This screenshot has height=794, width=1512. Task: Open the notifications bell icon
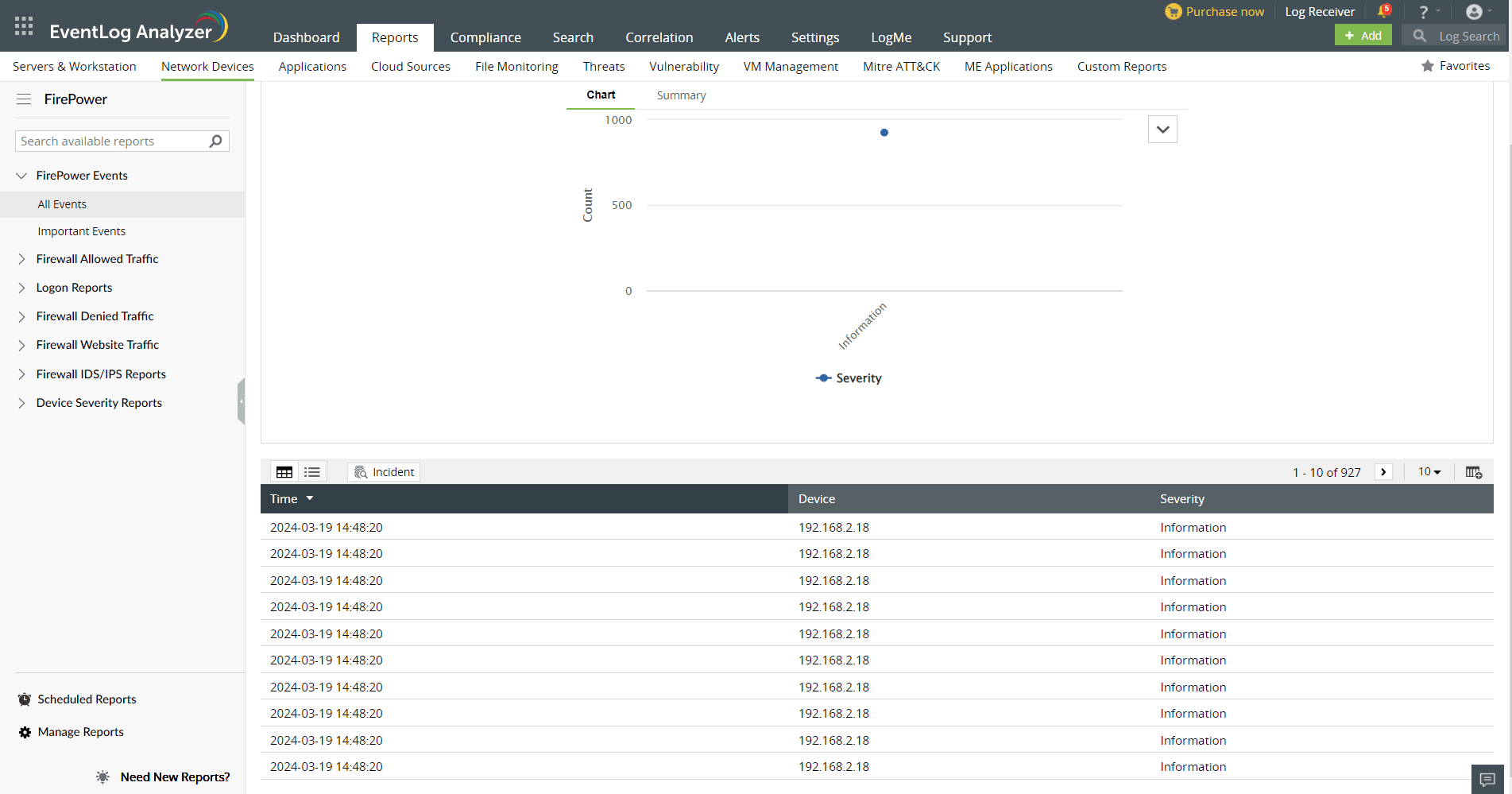coord(1383,11)
